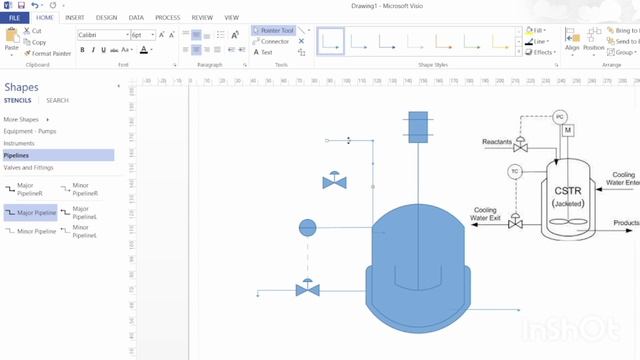This screenshot has width=640, height=360.
Task: Increase paragraph indent
Action: (x=242, y=50)
